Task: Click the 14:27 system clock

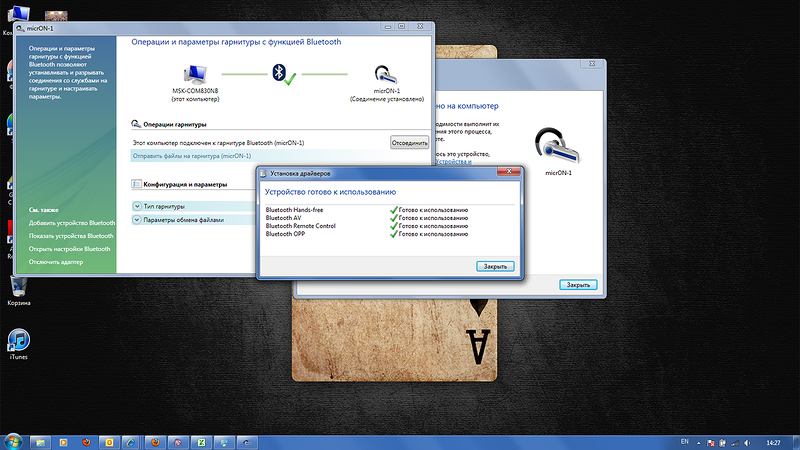Action: (x=773, y=443)
